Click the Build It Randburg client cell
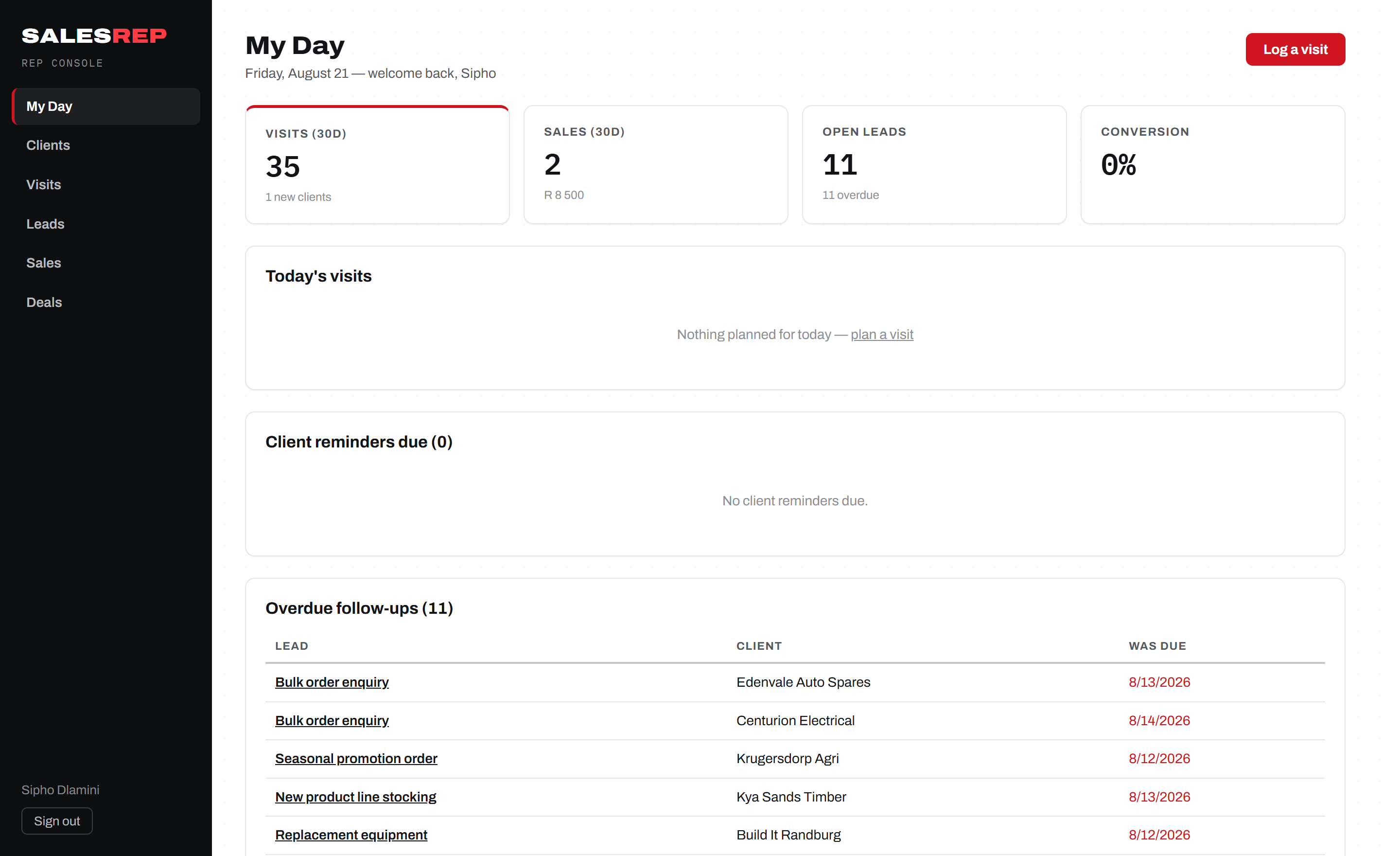The height and width of the screenshot is (856, 1400). 788,835
